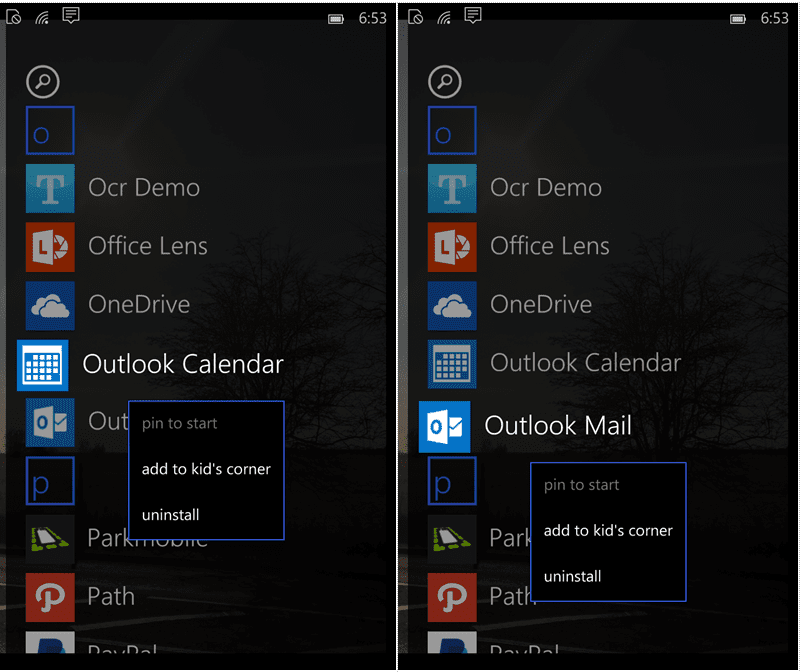The image size is (803, 672).
Task: Launch Office Lens icon on the right screen
Action: [452, 247]
